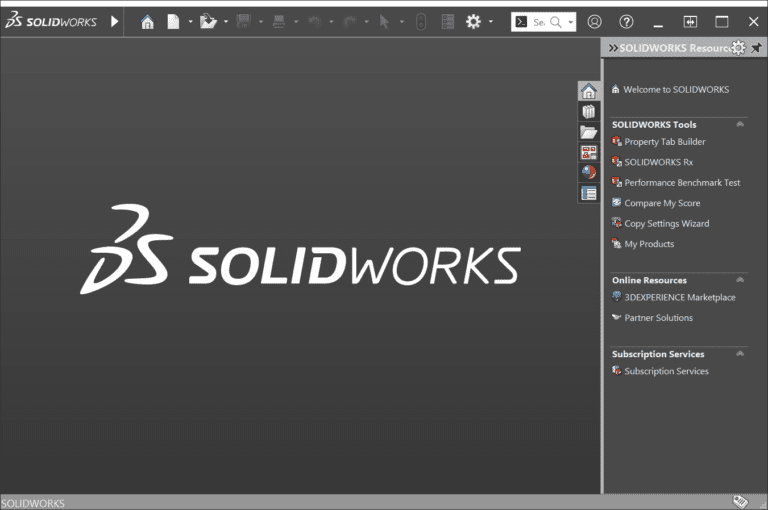This screenshot has width=768, height=510.
Task: Collapse the SOLIDWORKS Resources task pane chevrons
Action: pyautogui.click(x=613, y=48)
